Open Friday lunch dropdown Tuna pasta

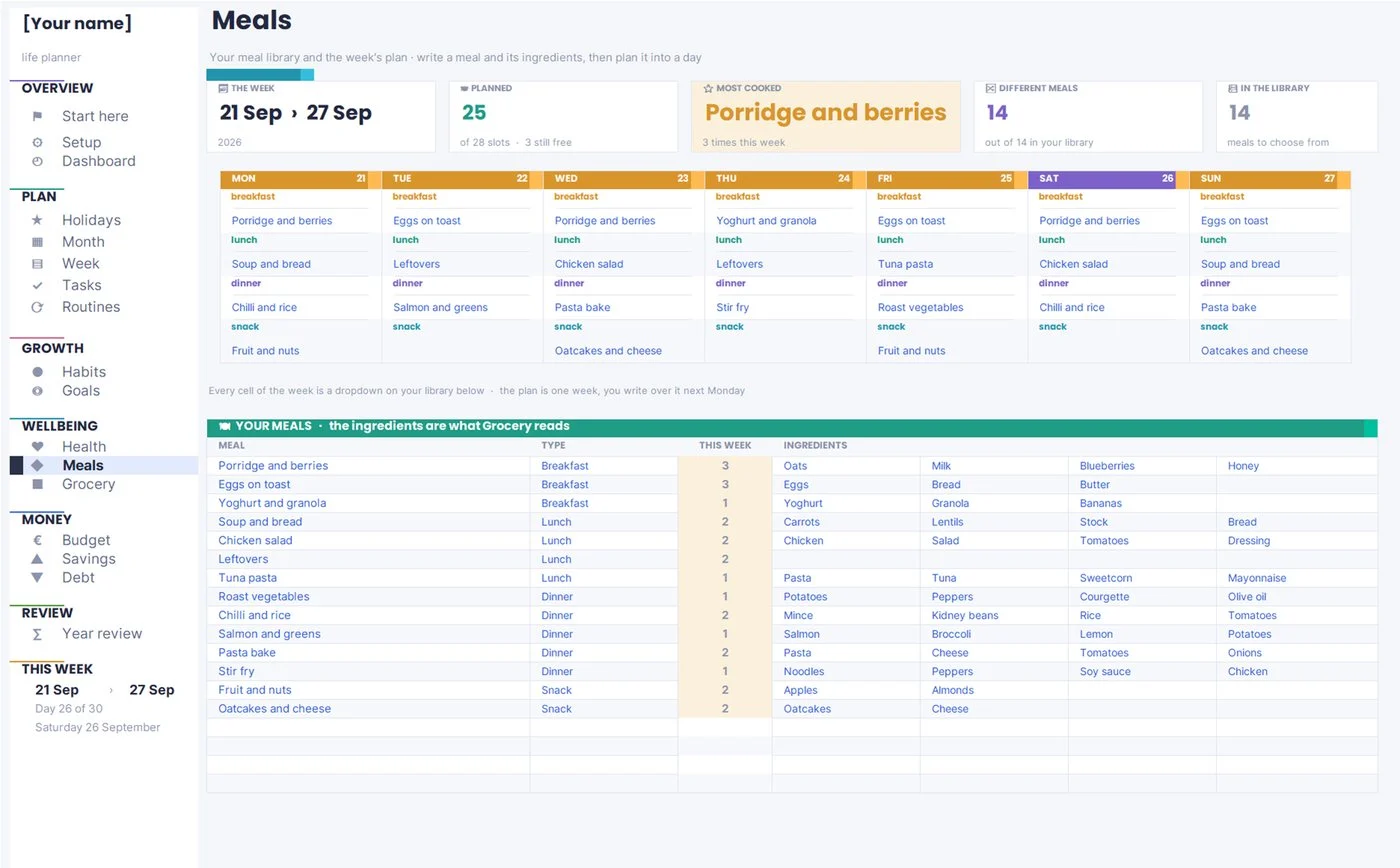[x=947, y=264]
